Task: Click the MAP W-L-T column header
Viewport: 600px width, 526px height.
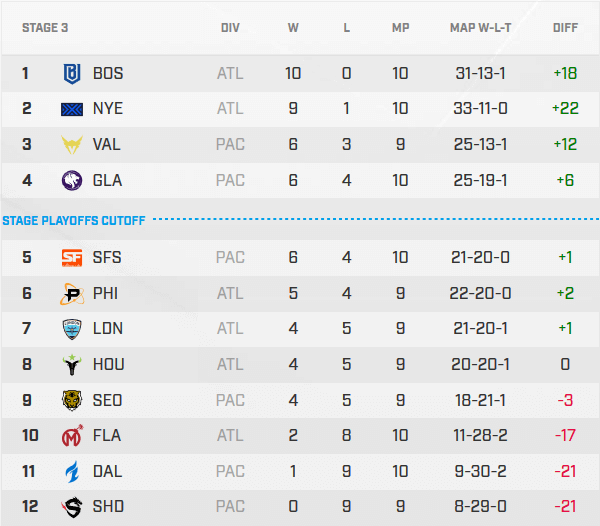Action: point(481,28)
